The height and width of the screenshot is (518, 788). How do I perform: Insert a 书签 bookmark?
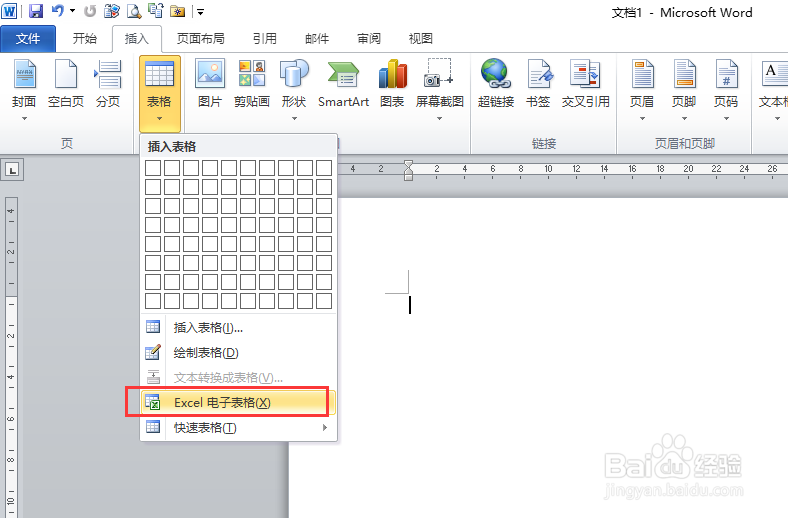click(538, 83)
